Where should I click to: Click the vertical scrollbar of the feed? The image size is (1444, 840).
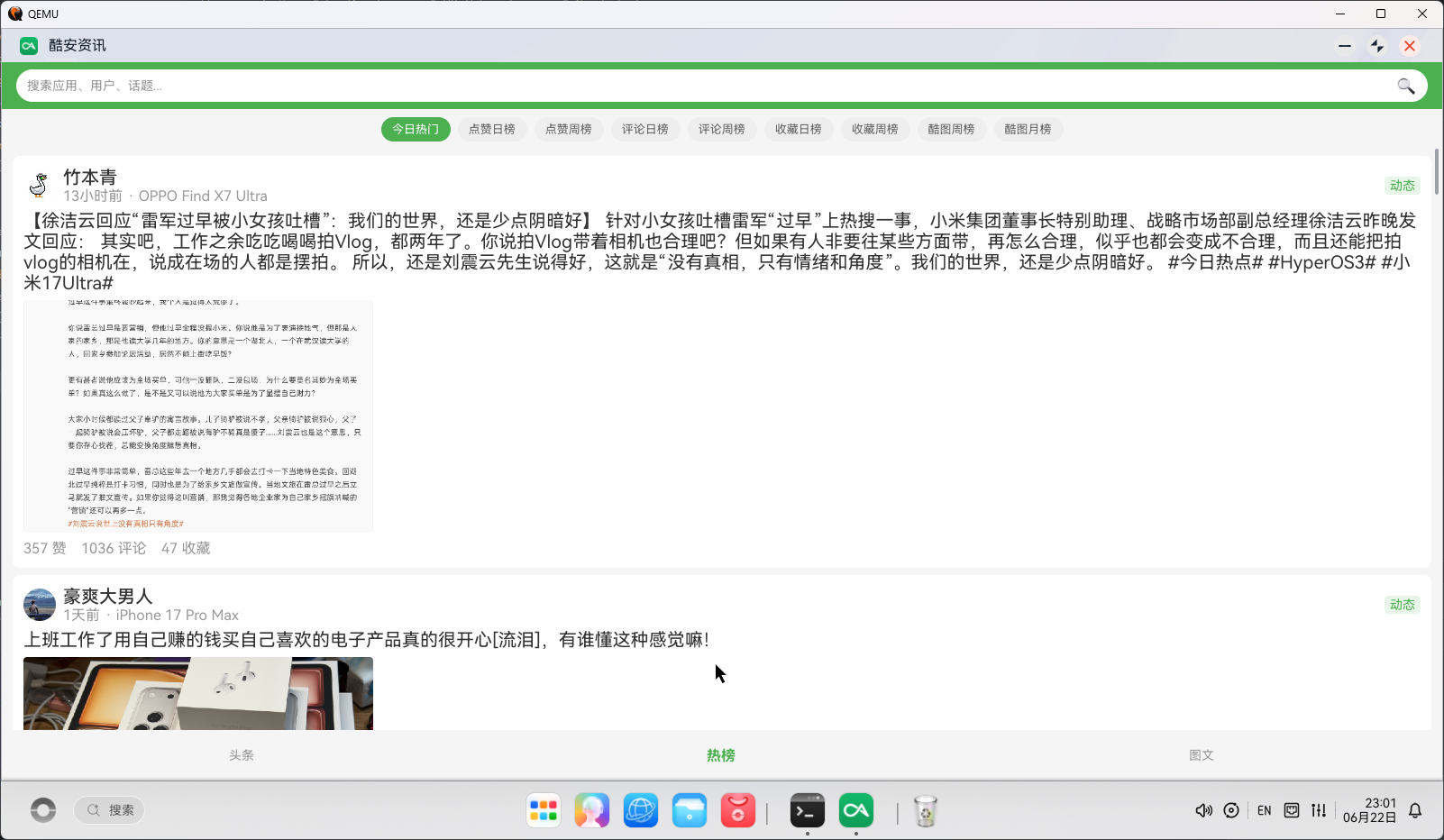[x=1437, y=171]
